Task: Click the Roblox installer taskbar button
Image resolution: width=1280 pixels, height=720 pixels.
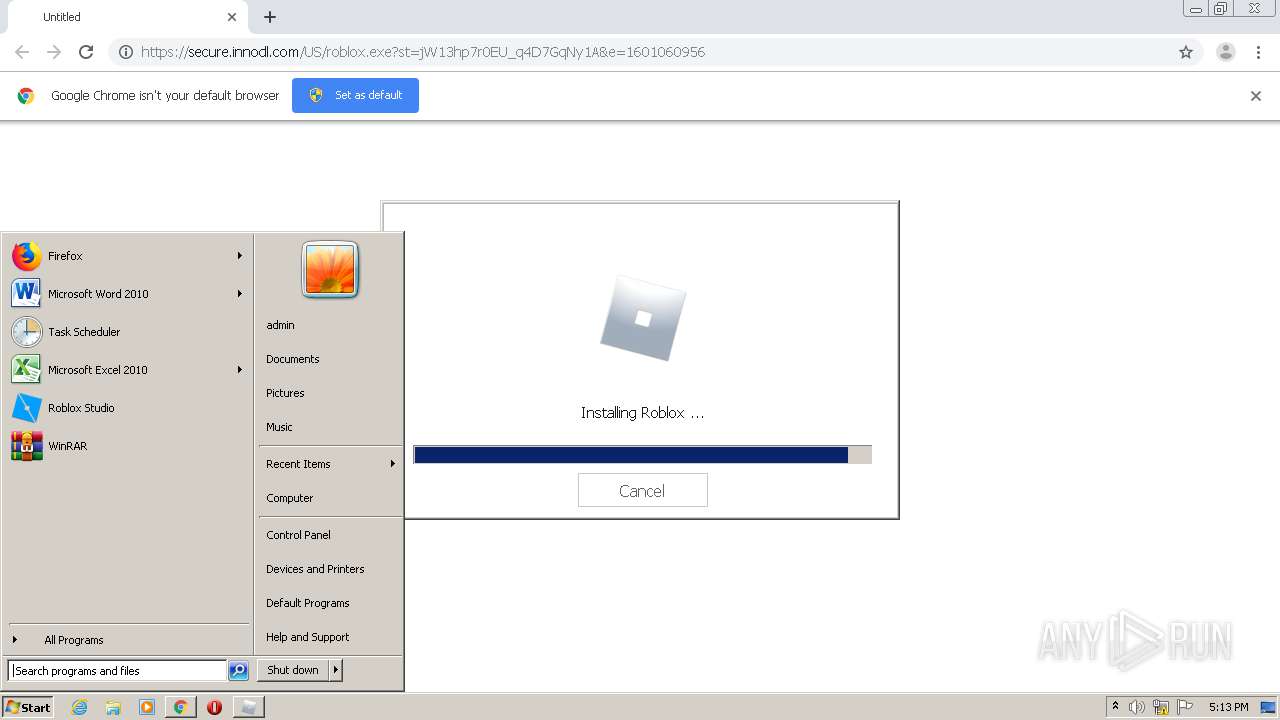Action: coord(248,707)
